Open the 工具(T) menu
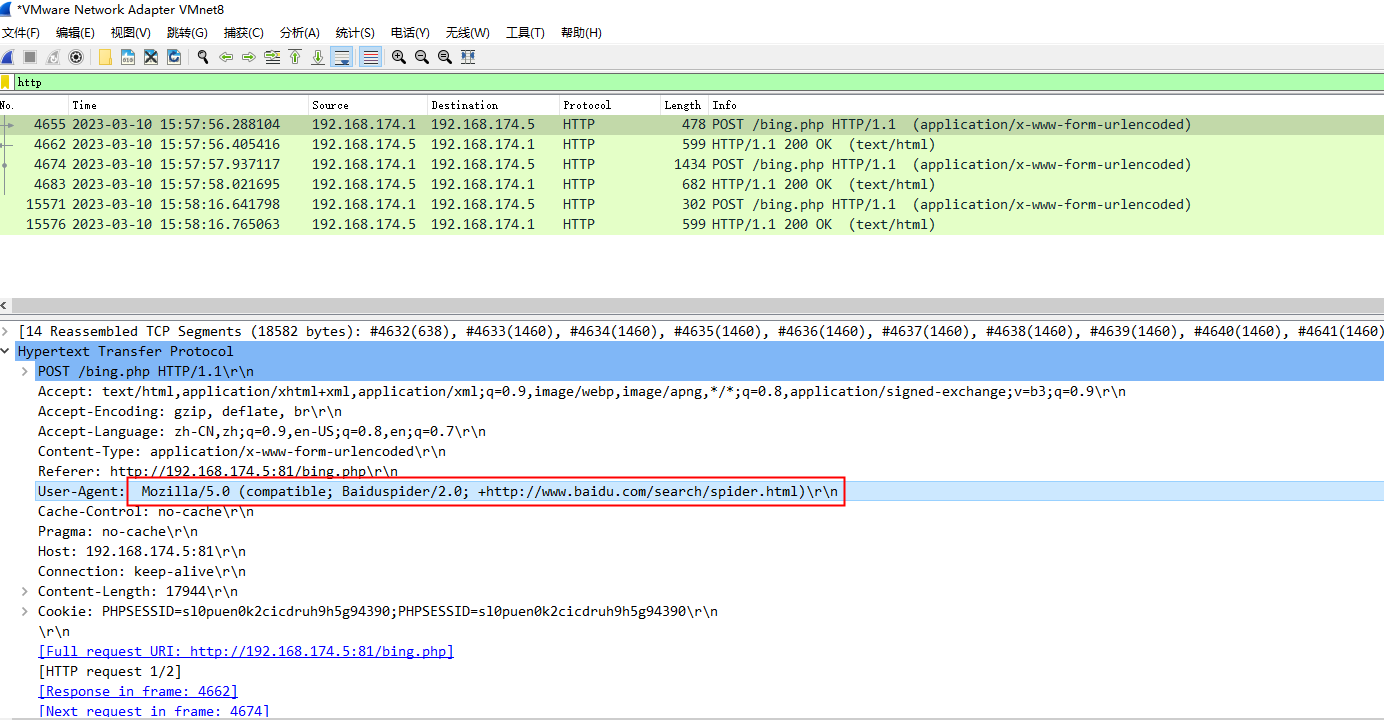Image resolution: width=1384 pixels, height=720 pixels. (x=525, y=33)
